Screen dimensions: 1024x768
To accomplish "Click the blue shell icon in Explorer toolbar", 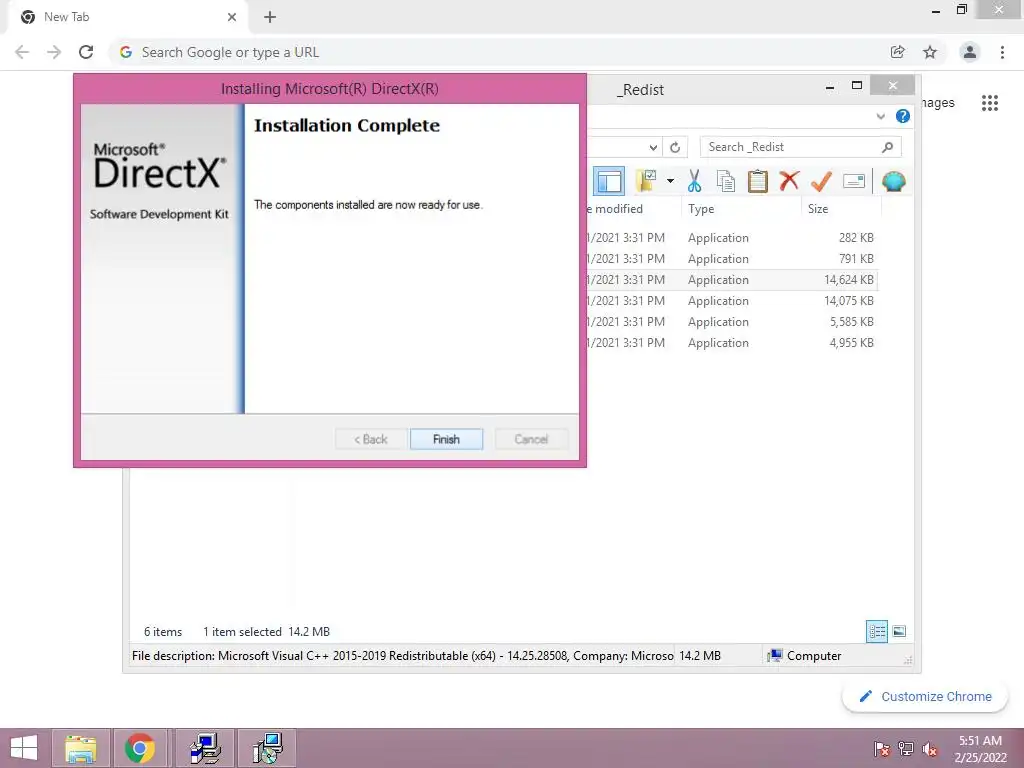I will coord(893,181).
